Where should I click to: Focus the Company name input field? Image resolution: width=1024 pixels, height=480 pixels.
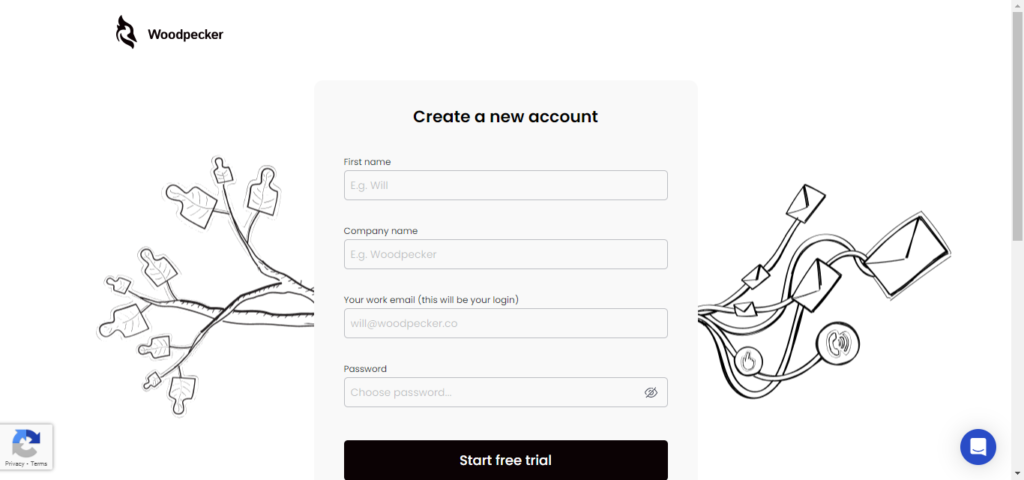coord(505,254)
